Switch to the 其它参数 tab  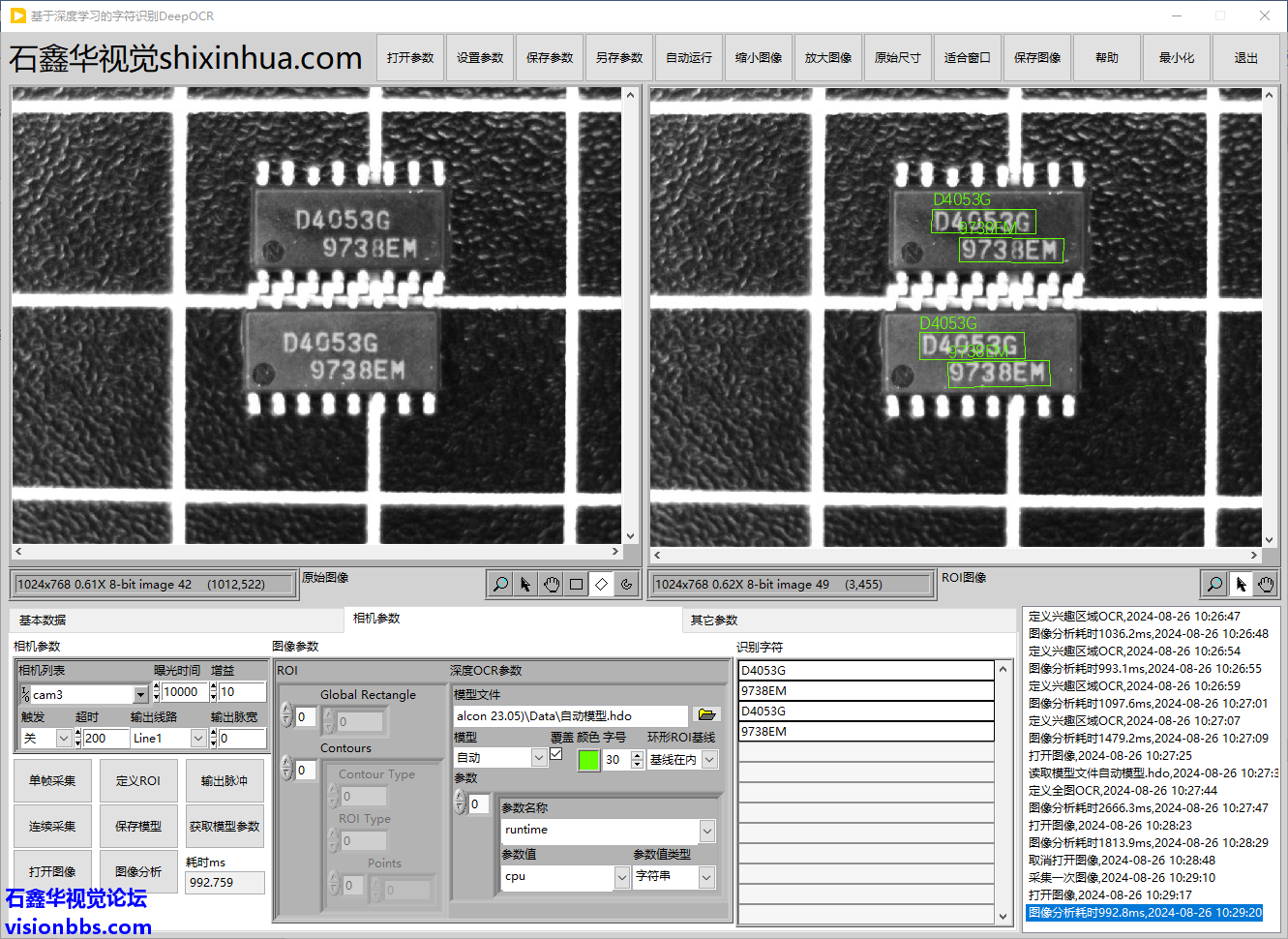tap(714, 621)
